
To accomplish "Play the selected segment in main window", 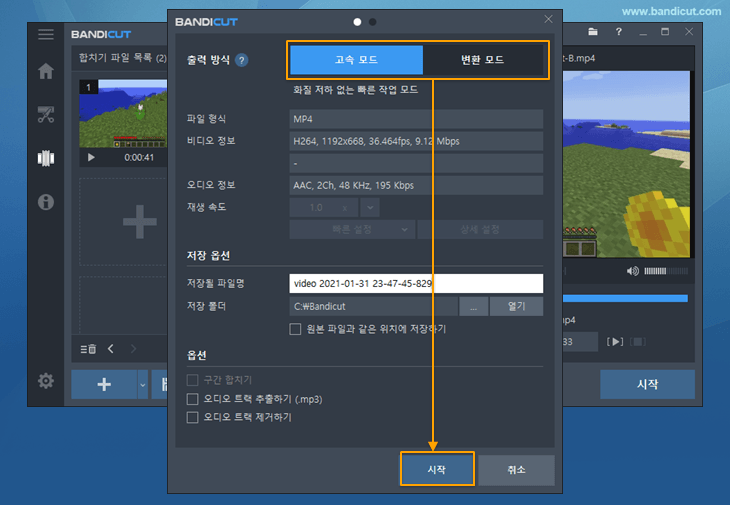I will tap(615, 342).
